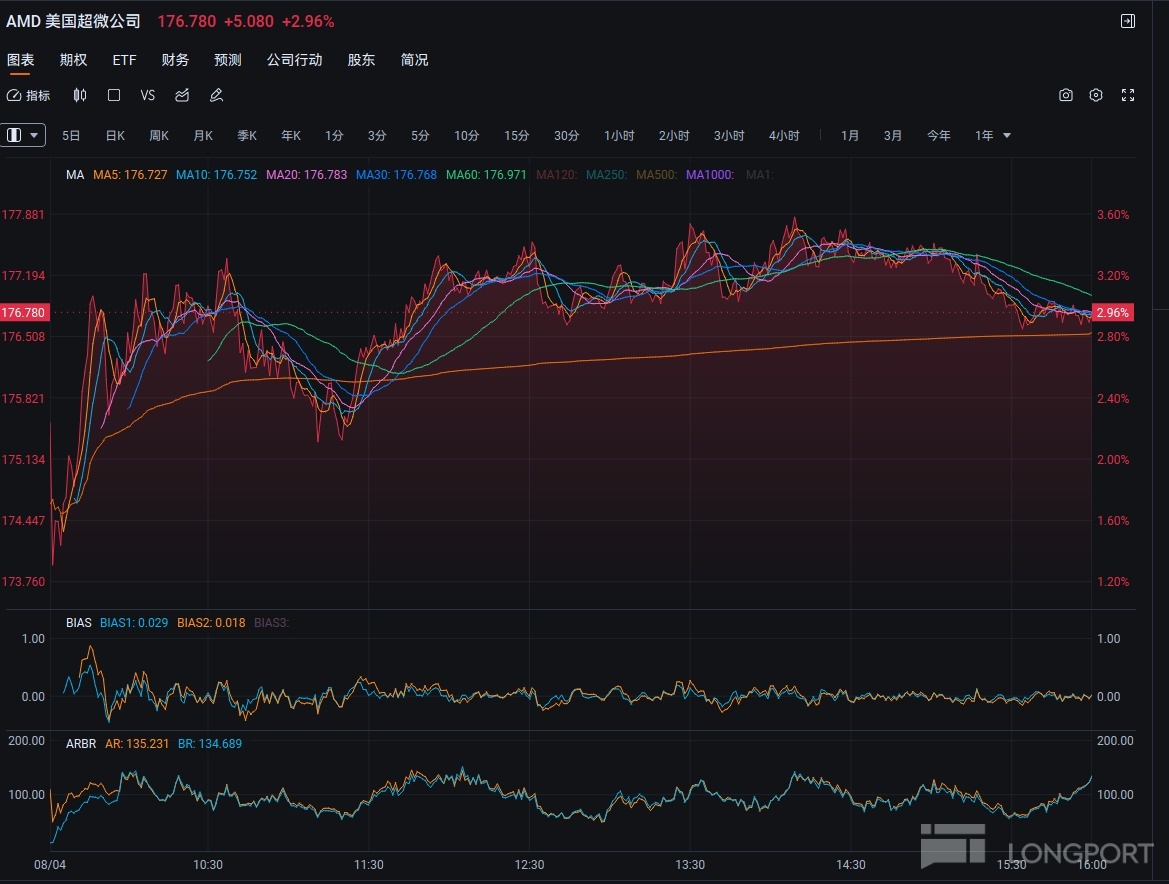Open chart settings gear icon
The width and height of the screenshot is (1169, 884).
tap(1096, 95)
